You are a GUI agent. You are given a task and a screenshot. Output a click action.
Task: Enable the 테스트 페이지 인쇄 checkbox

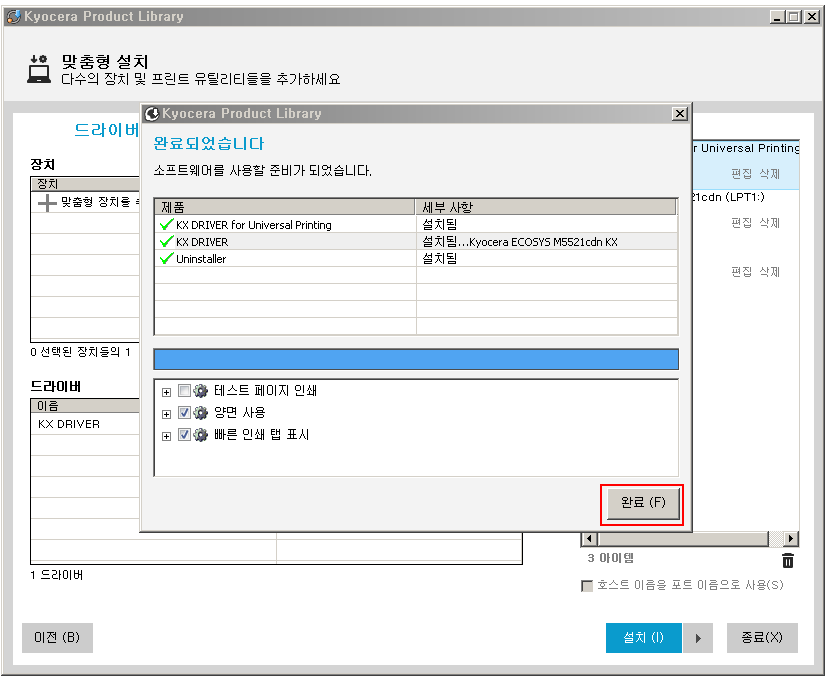point(184,391)
